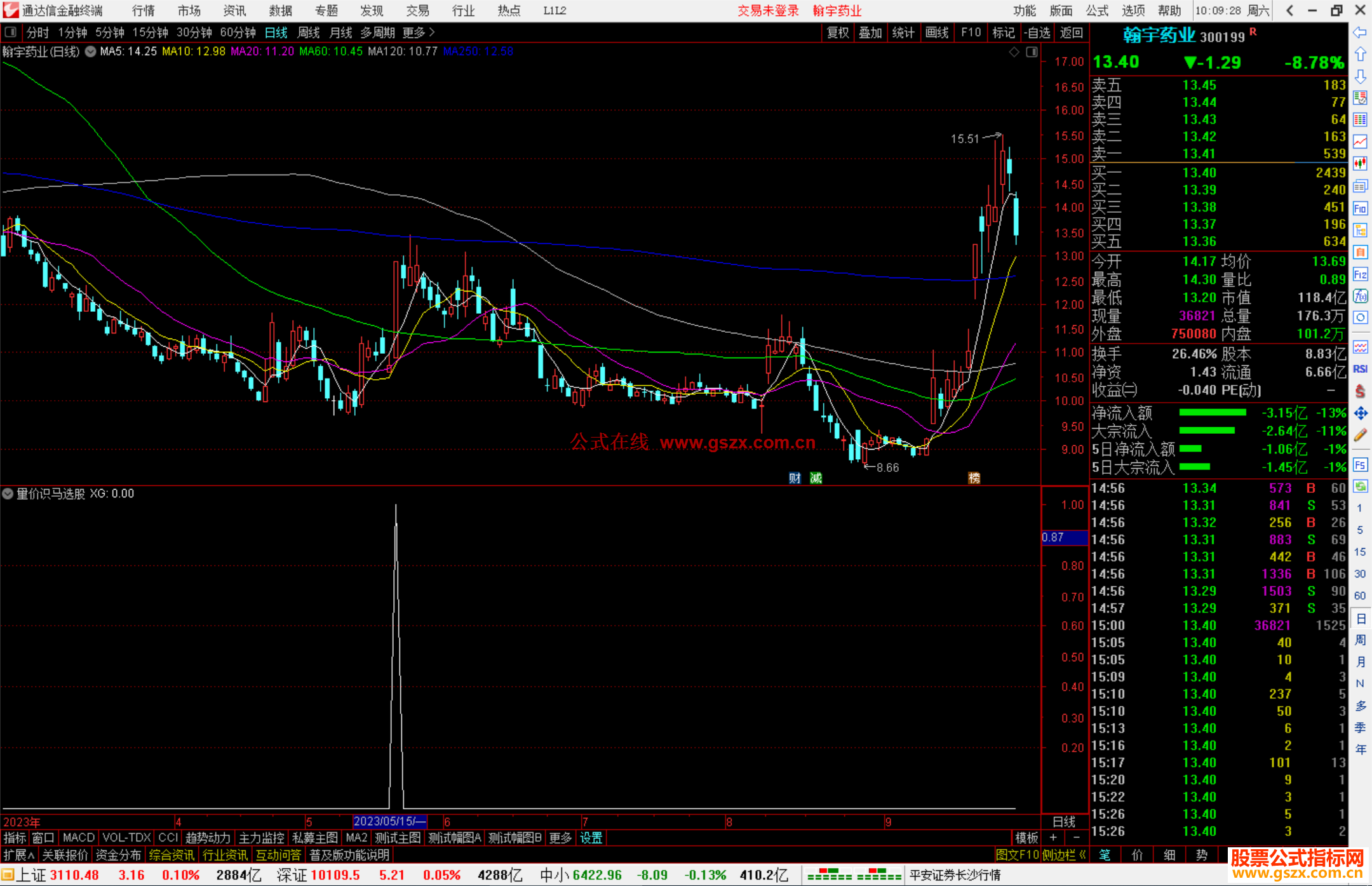Click the 设置 indicator settings link

point(591,838)
